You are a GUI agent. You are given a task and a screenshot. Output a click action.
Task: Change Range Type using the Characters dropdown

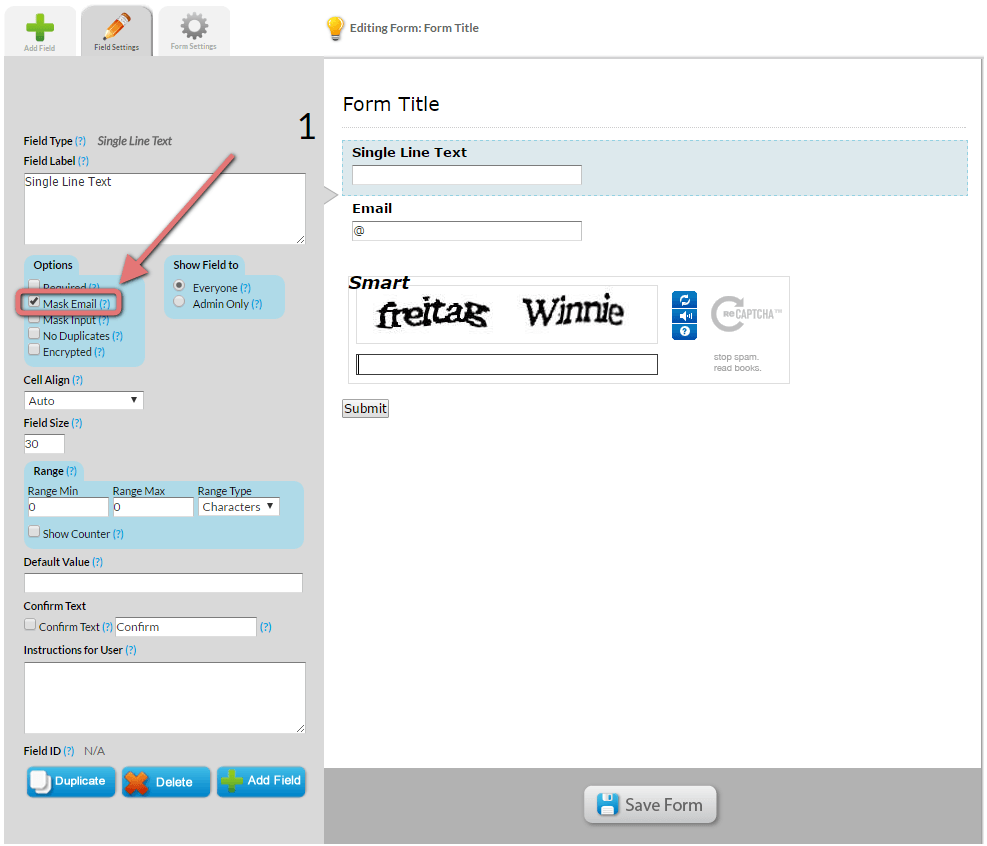pyautogui.click(x=239, y=506)
